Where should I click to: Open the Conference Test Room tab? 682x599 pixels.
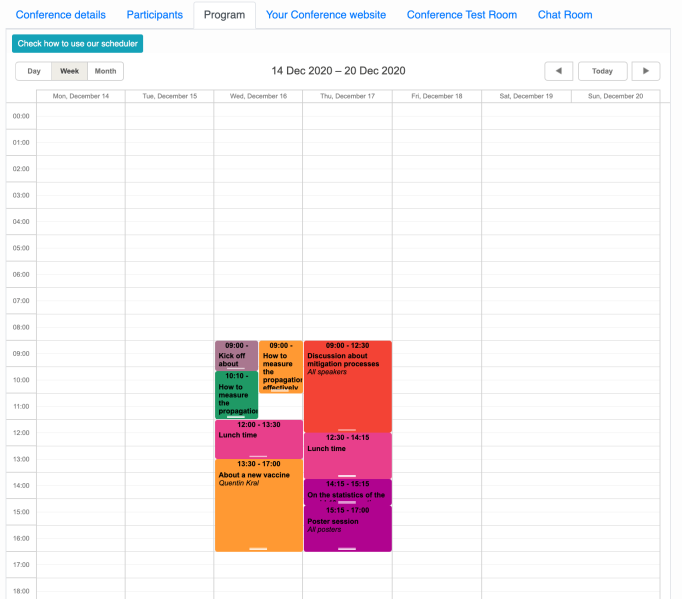click(x=462, y=15)
